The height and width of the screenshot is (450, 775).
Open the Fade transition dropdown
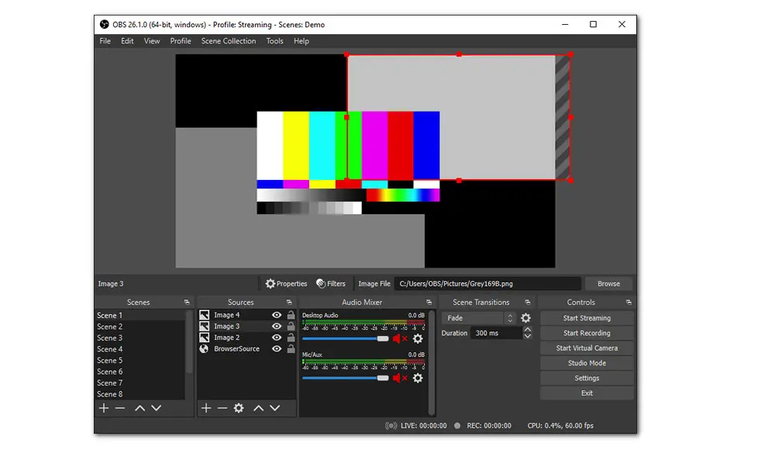click(x=479, y=318)
